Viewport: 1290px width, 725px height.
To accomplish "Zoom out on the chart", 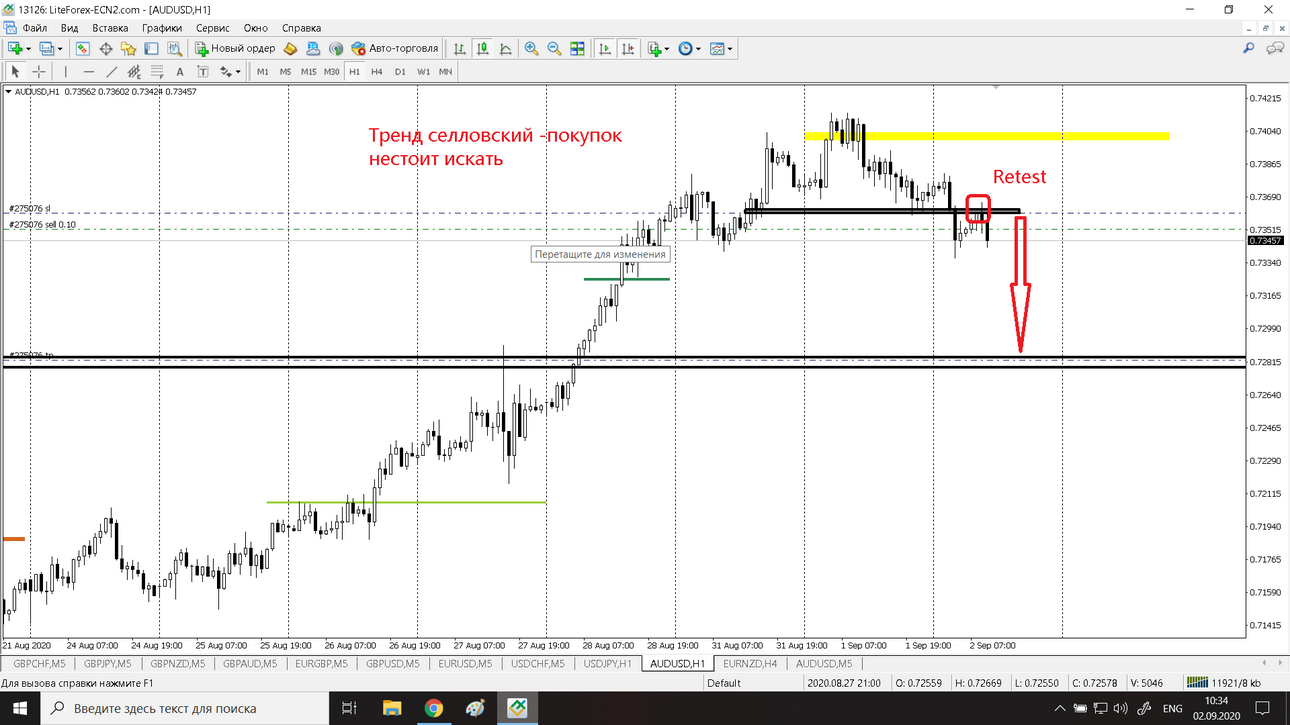I will [x=554, y=48].
